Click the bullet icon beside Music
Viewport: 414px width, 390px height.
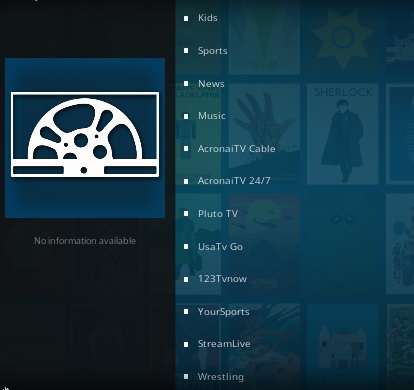[x=186, y=116]
